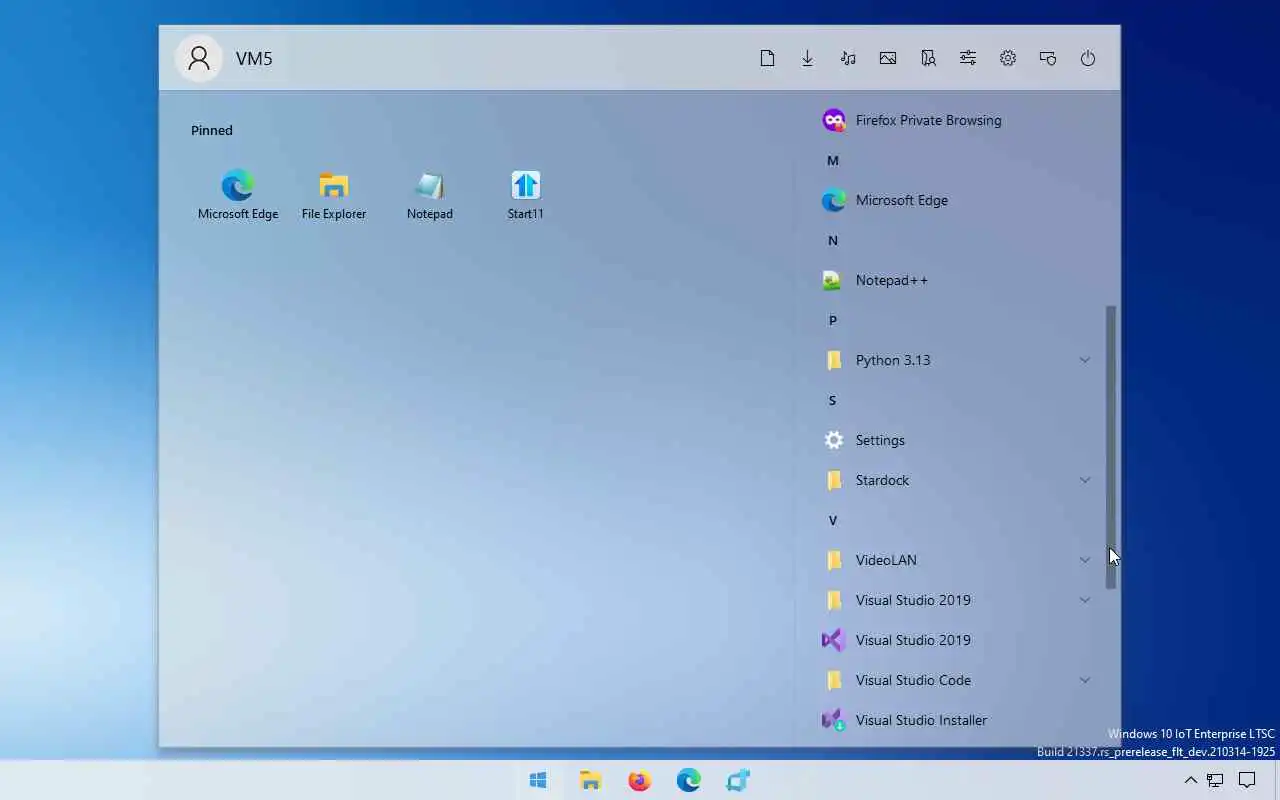The width and height of the screenshot is (1280, 800).
Task: Open Microsoft Edge in the app list
Action: pos(955,200)
